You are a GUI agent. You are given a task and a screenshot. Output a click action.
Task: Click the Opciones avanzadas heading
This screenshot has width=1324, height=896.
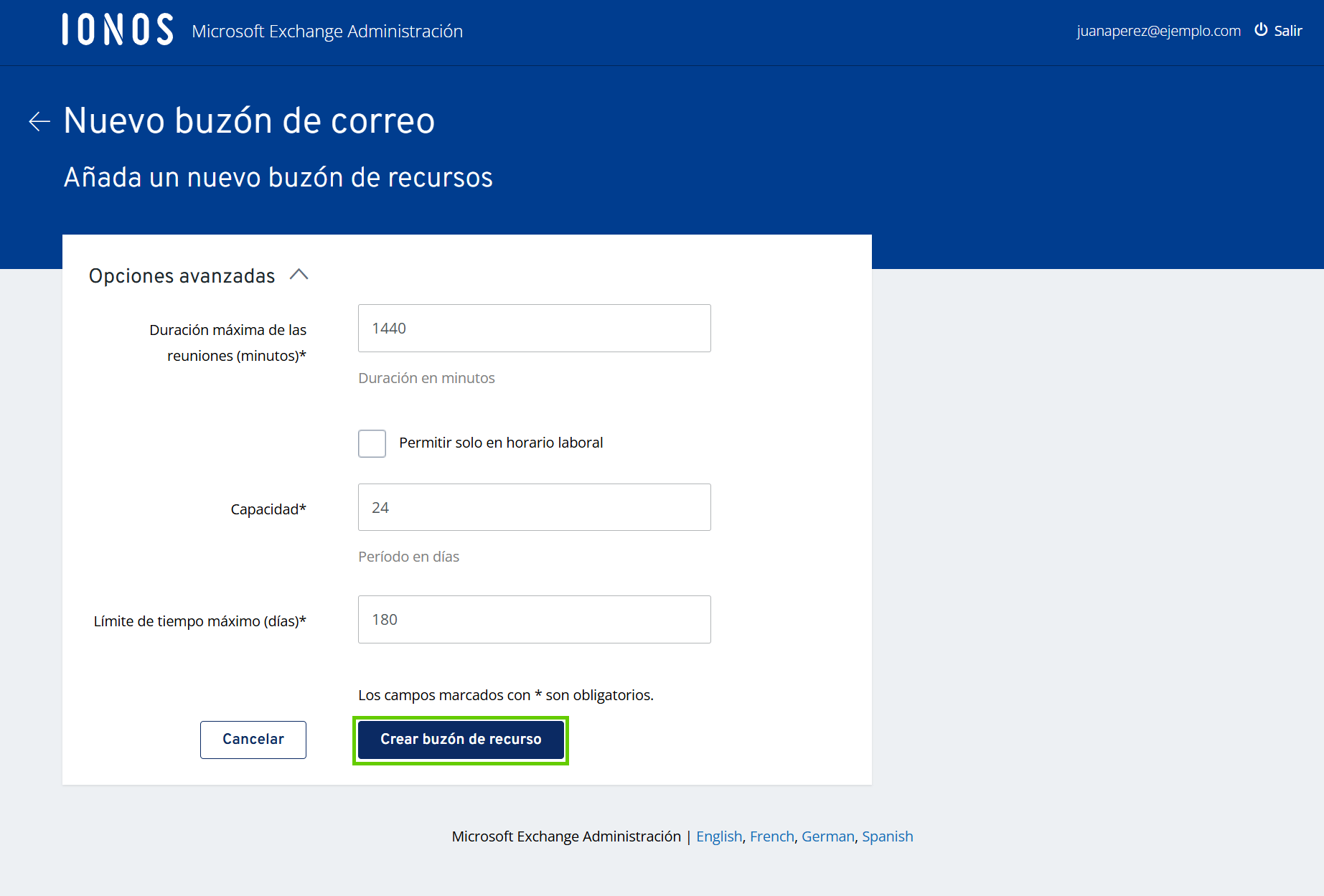182,275
